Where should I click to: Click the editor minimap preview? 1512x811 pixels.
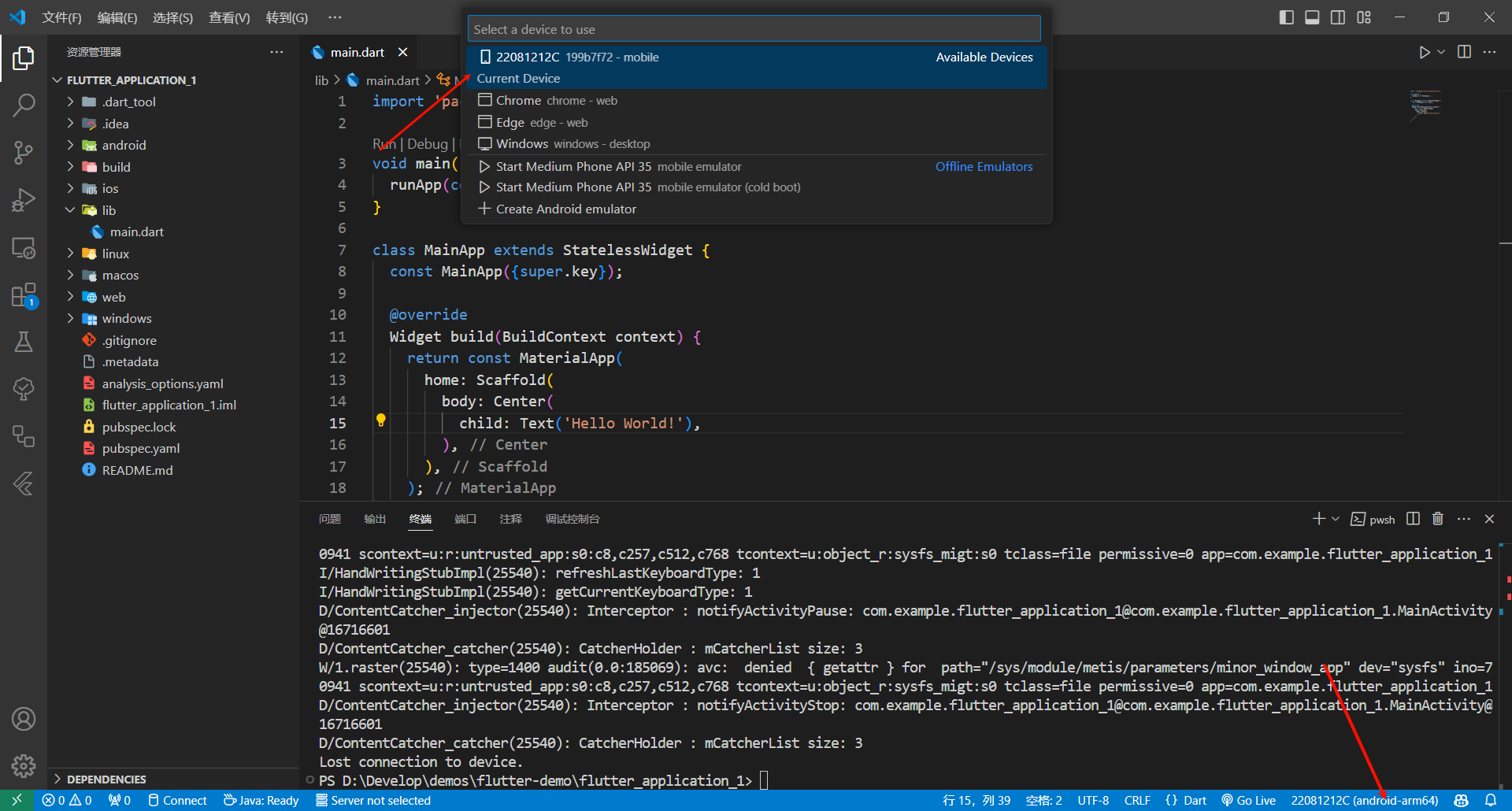(x=1425, y=105)
